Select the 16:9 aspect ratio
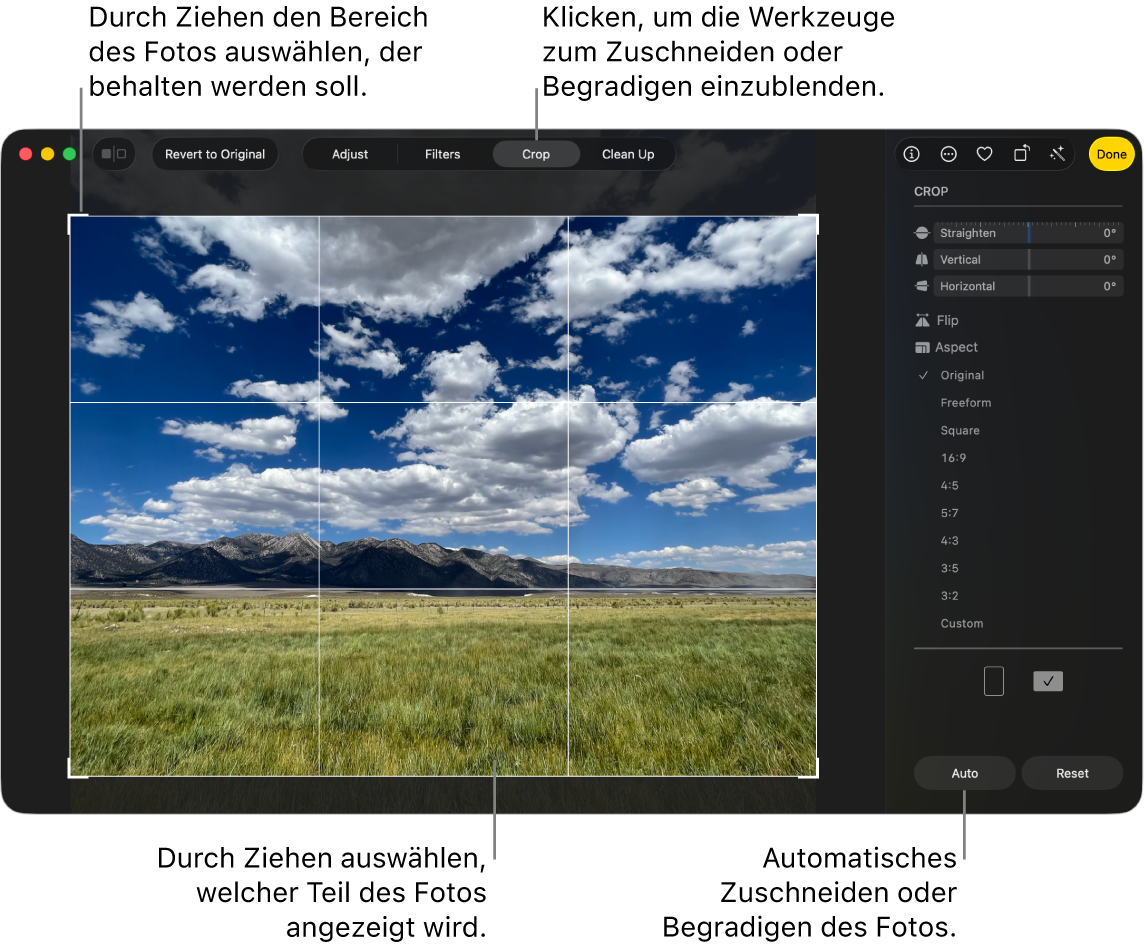 pos(953,458)
